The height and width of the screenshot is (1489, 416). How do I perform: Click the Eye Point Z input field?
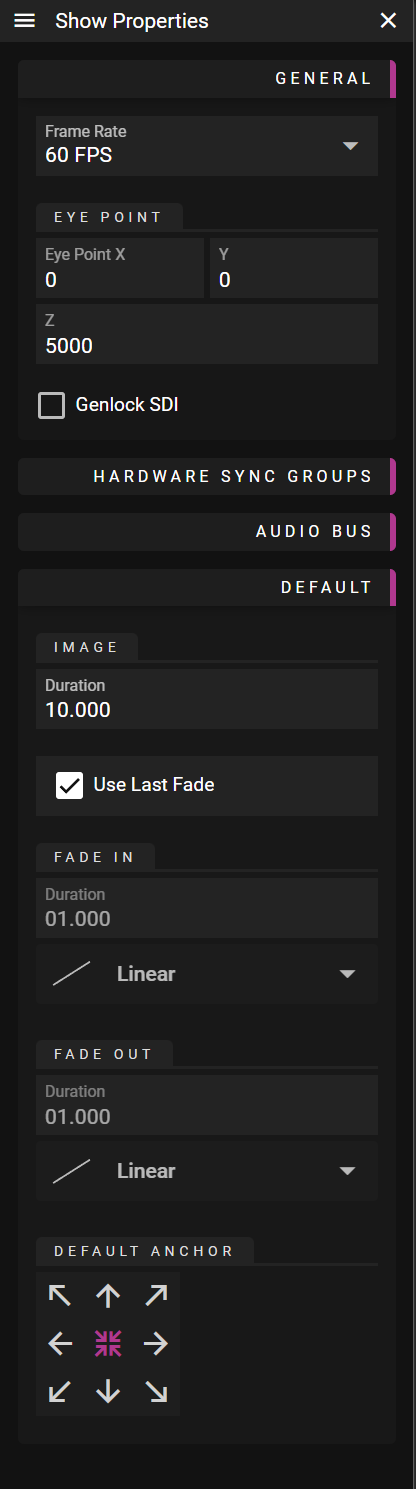207,334
